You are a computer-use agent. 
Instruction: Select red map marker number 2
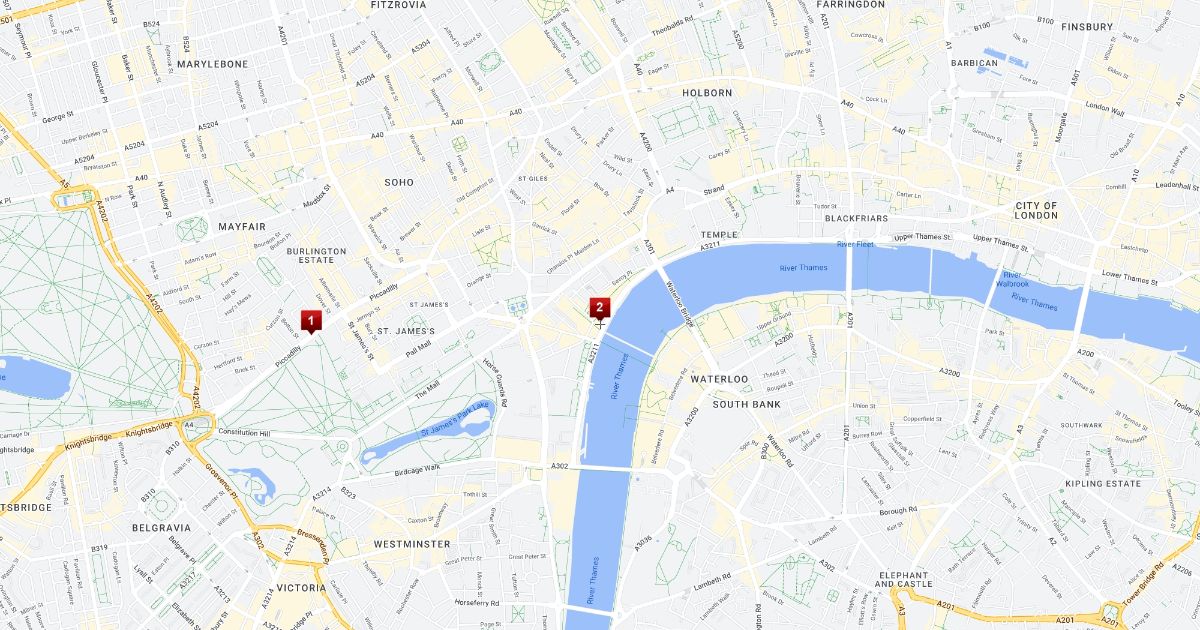click(x=599, y=306)
